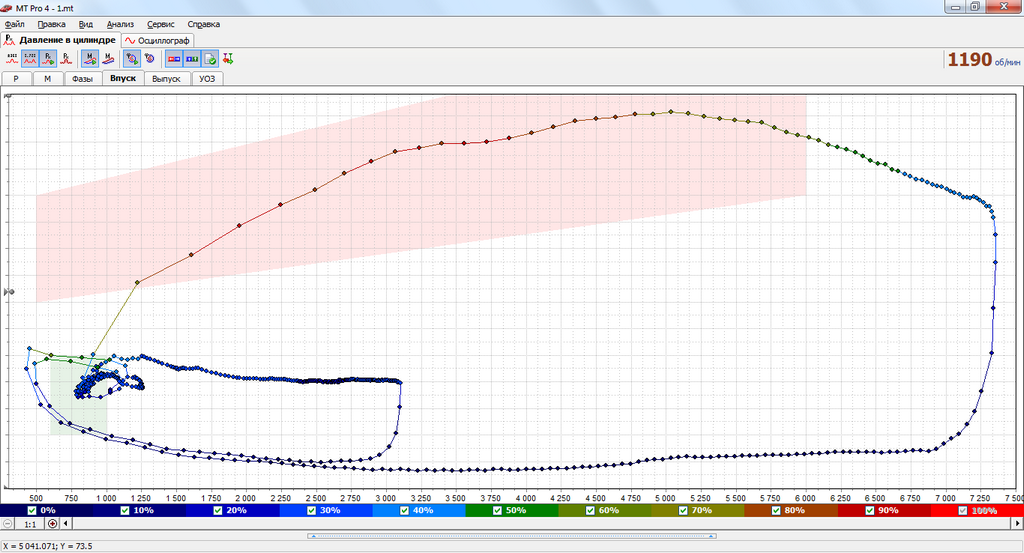Reset zoom with the 1:1 button
Screen dimensions: 1024x553
(30, 524)
